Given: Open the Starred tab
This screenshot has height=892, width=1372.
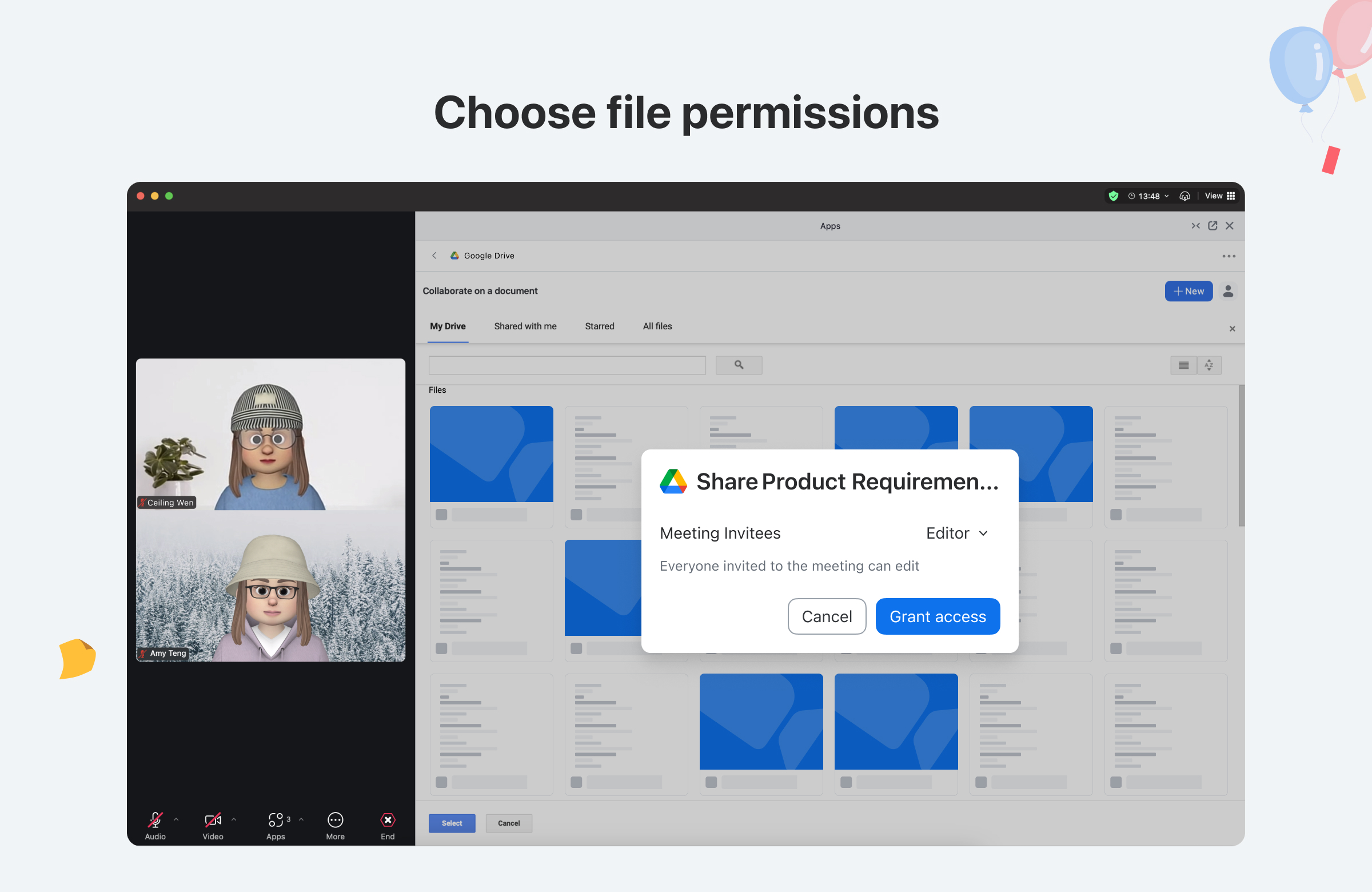Looking at the screenshot, I should pyautogui.click(x=599, y=326).
